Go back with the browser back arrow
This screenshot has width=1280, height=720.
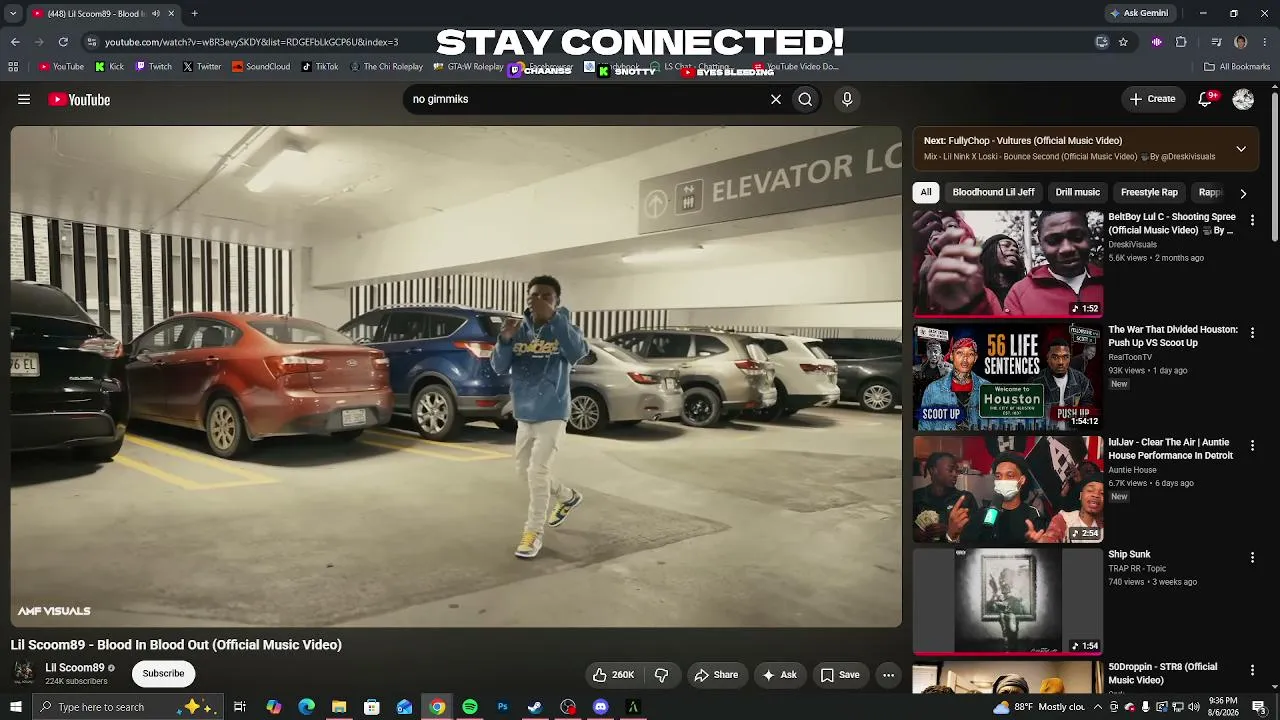(15, 42)
